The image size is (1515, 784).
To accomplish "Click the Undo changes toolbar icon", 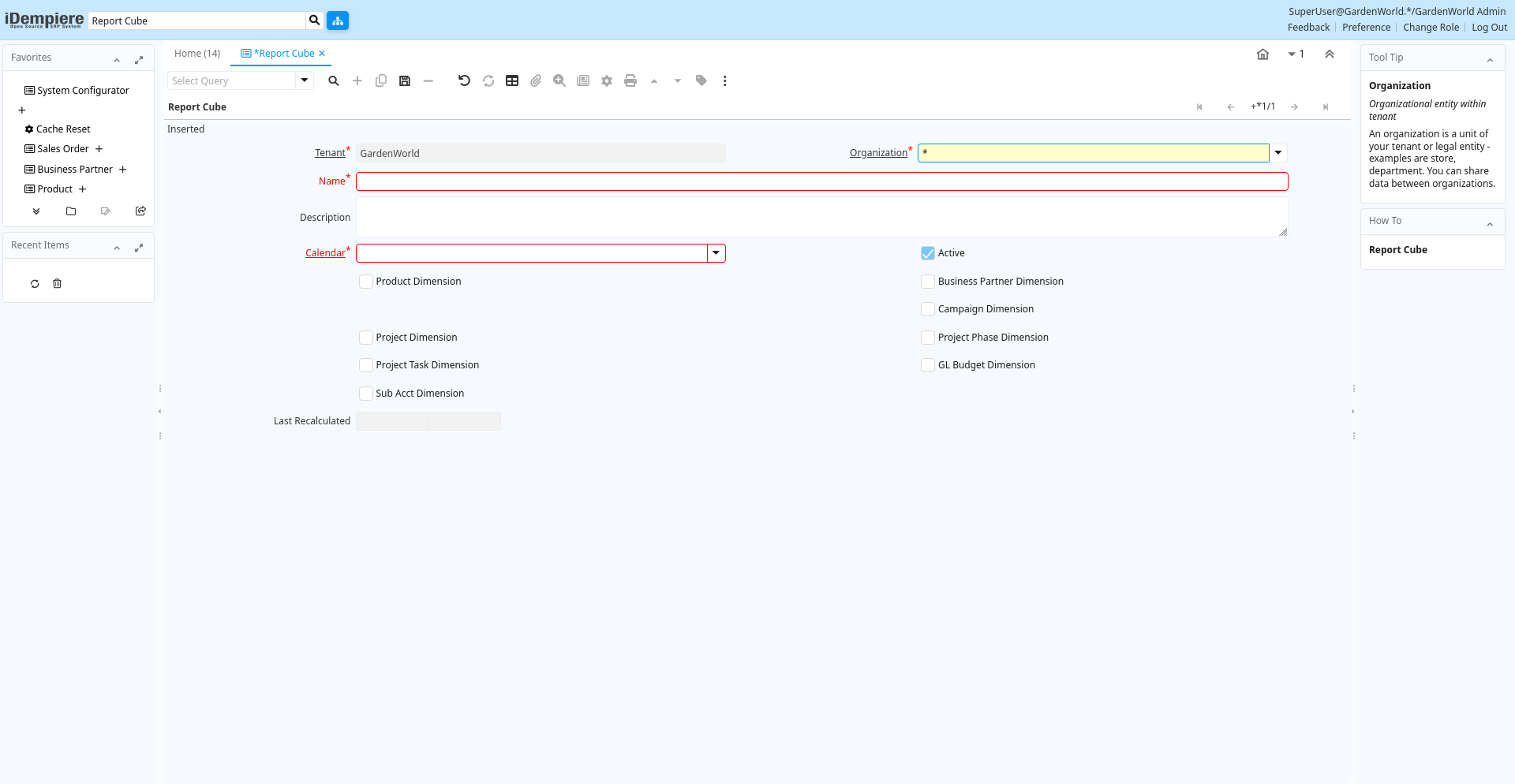I will click(x=464, y=80).
